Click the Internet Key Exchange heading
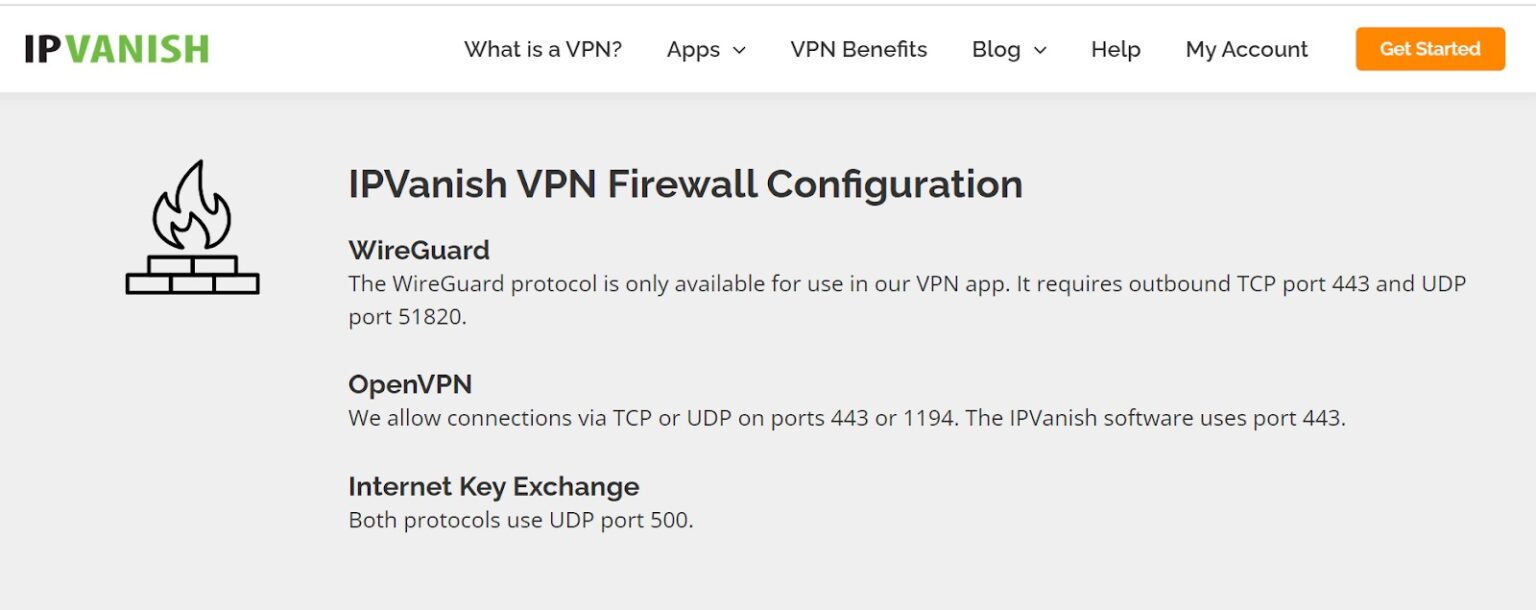Image resolution: width=1536 pixels, height=610 pixels. (493, 486)
